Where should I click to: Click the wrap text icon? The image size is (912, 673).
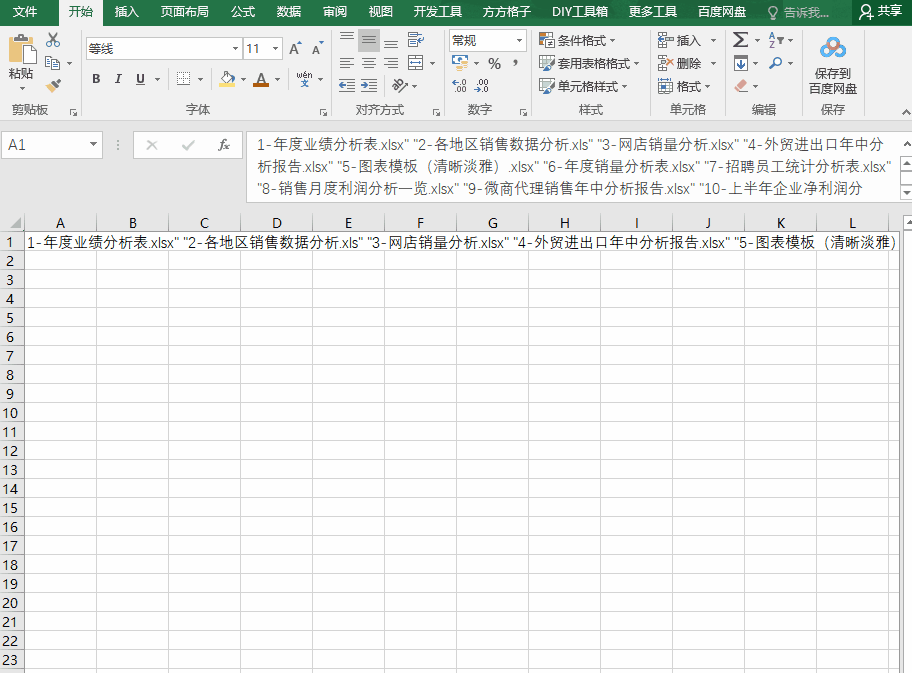pyautogui.click(x=415, y=40)
